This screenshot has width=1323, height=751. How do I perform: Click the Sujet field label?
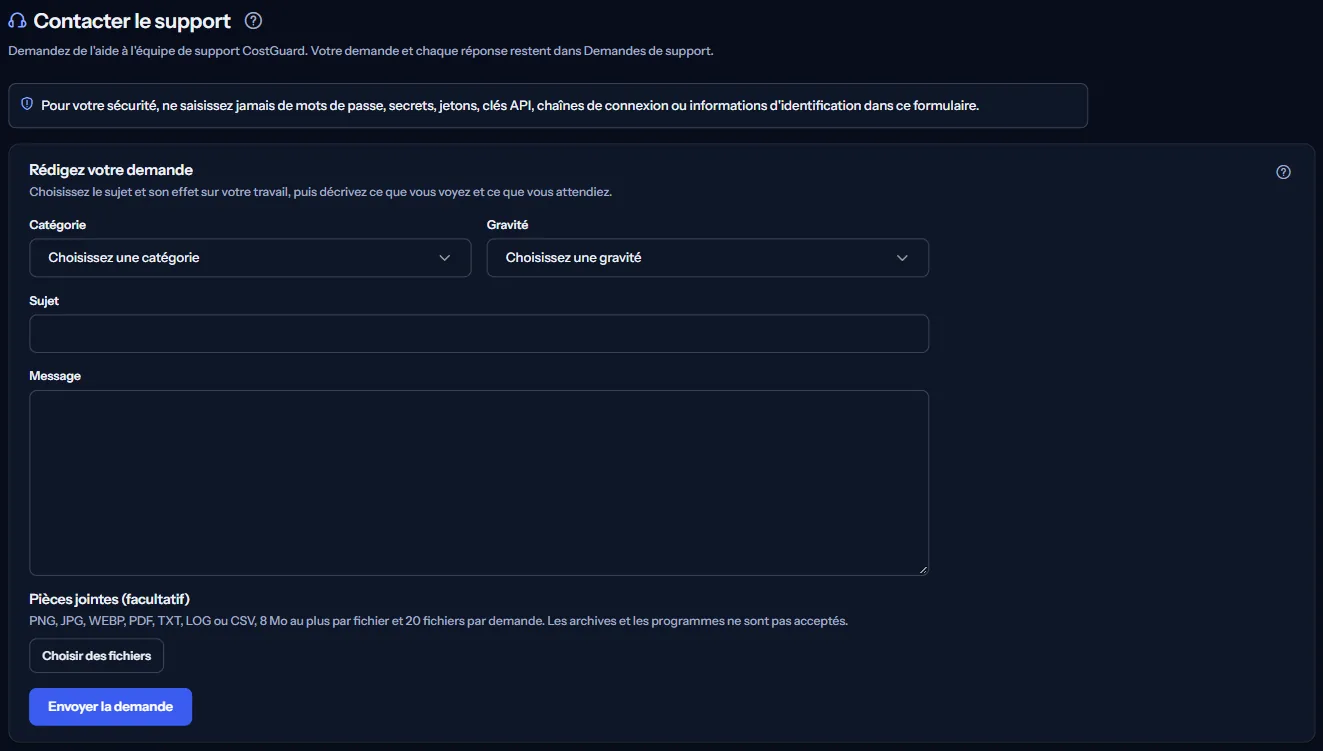44,301
